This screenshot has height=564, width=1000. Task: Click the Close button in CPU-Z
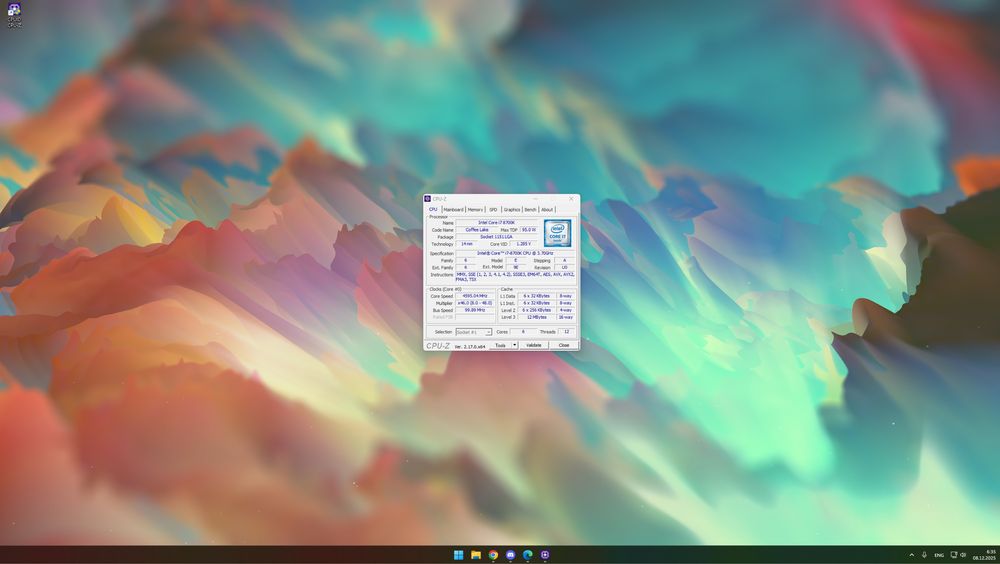point(564,345)
